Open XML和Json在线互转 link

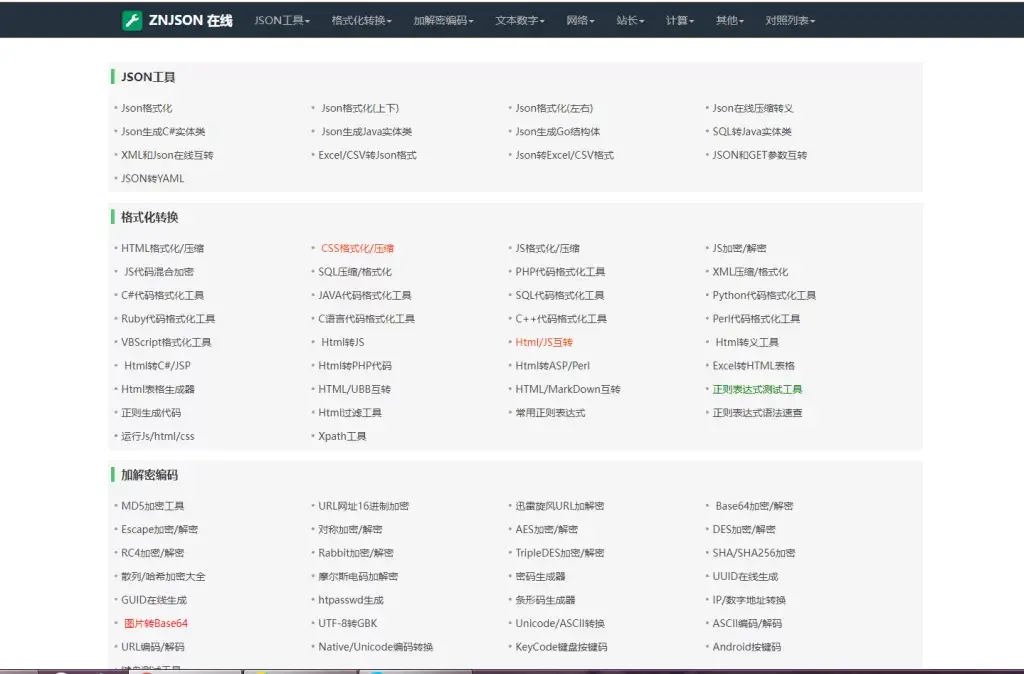tap(167, 155)
